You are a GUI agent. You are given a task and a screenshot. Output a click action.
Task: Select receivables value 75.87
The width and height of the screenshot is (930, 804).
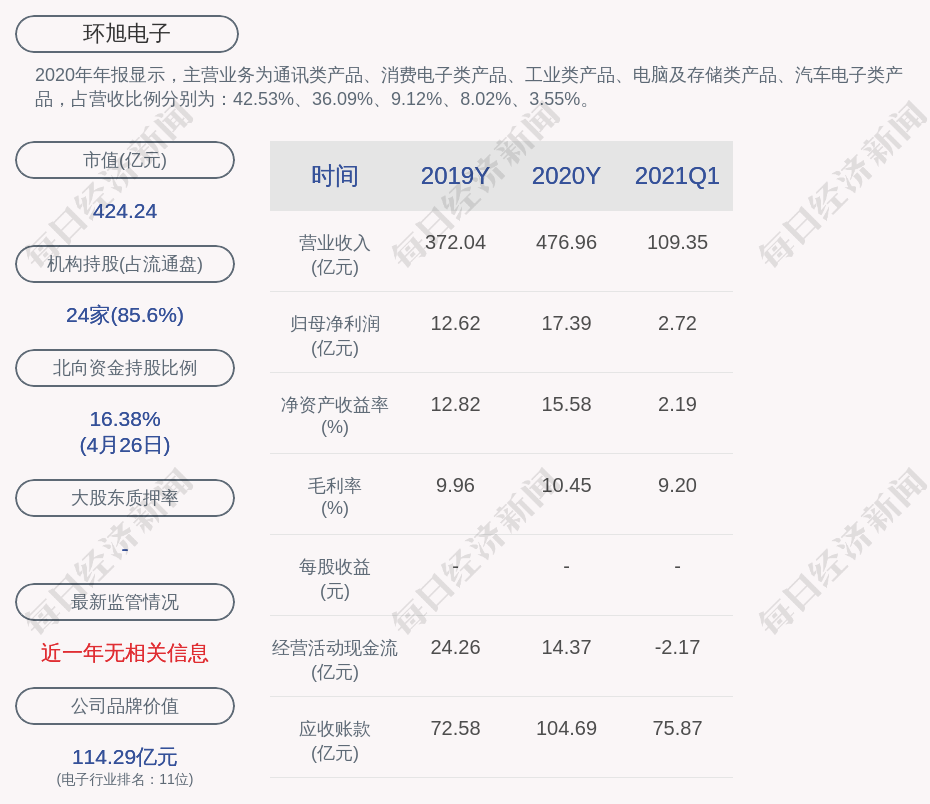pyautogui.click(x=677, y=728)
